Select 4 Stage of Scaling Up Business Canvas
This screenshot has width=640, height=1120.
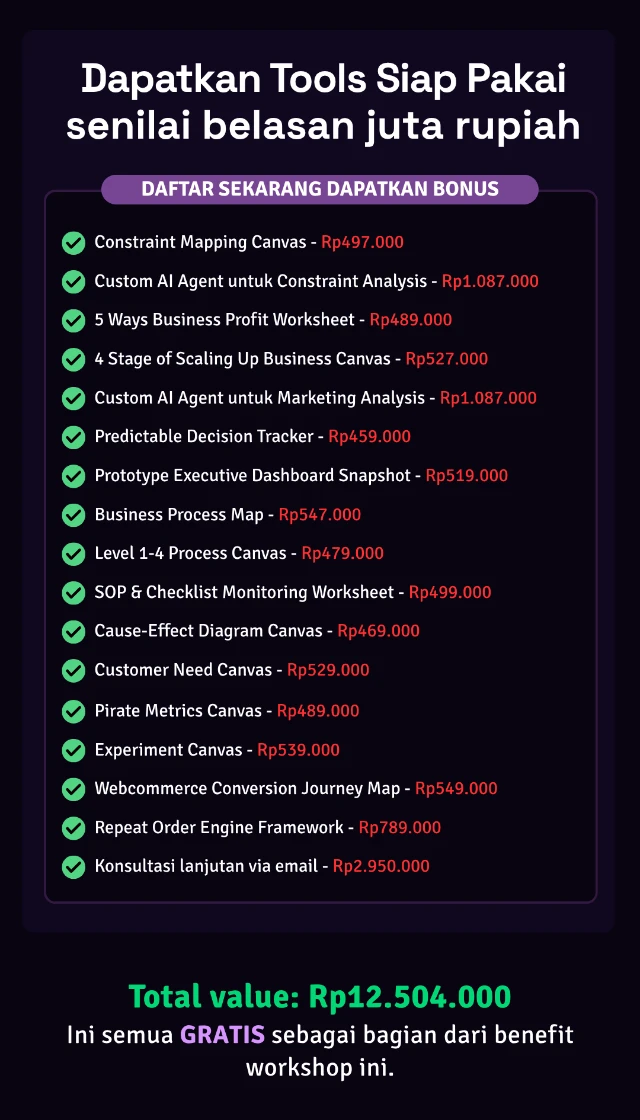click(x=243, y=359)
